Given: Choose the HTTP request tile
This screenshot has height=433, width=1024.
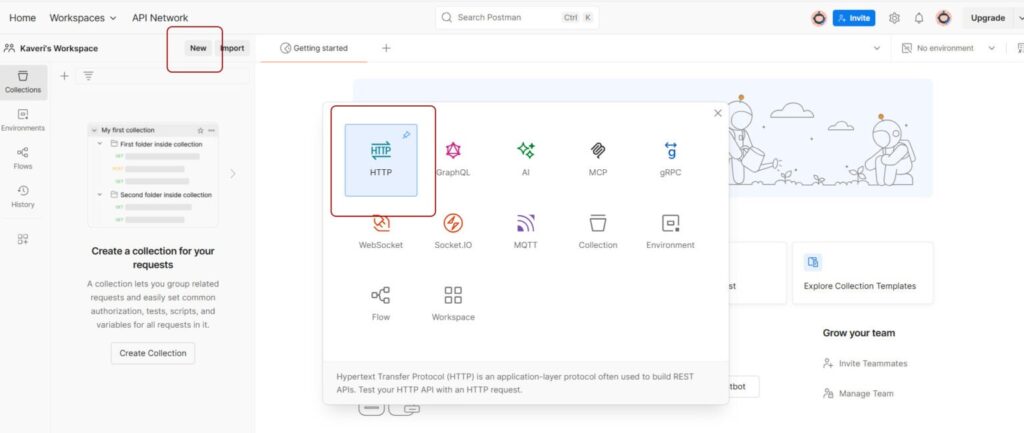Looking at the screenshot, I should click(381, 160).
